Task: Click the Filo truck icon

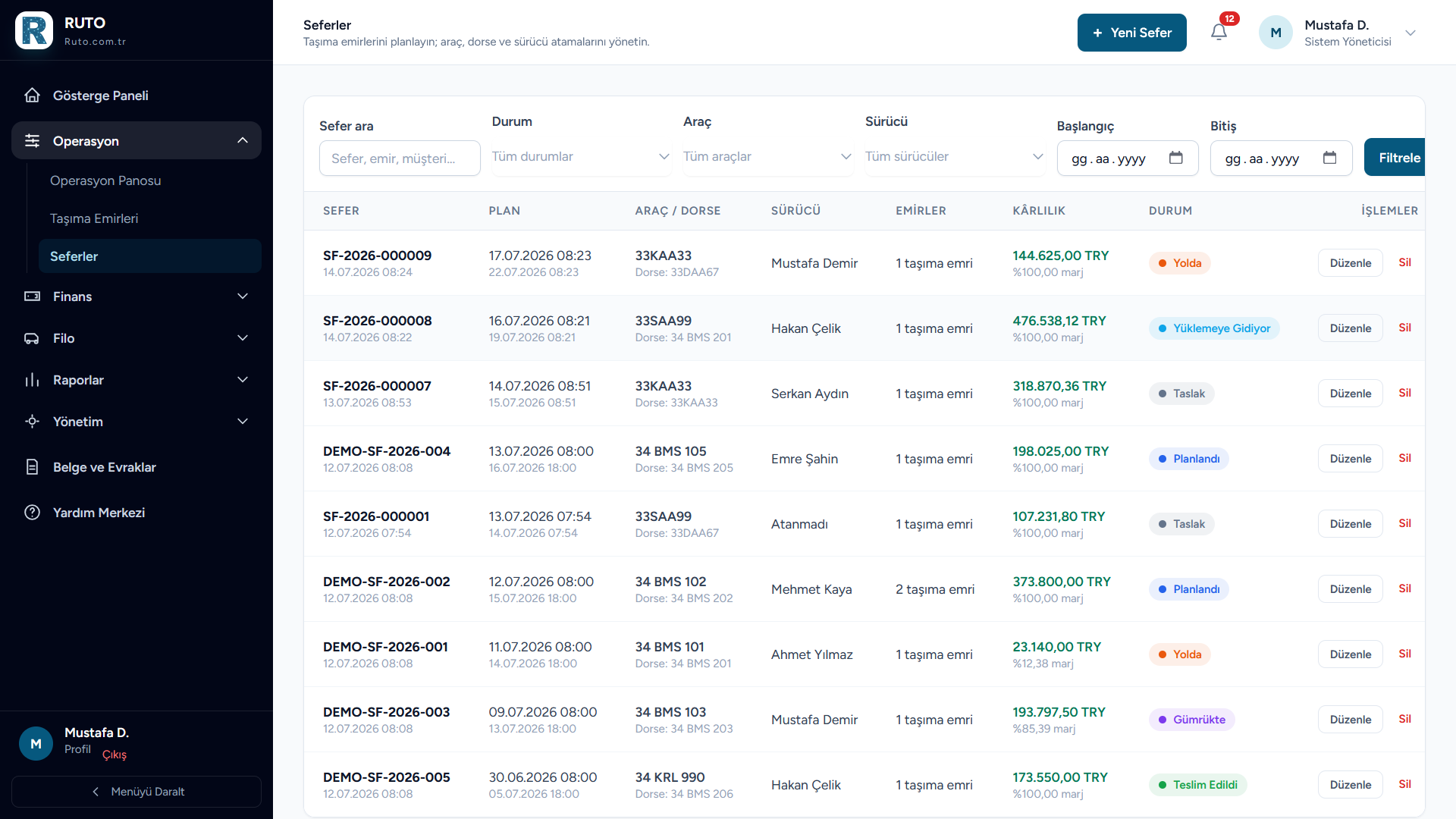Action: pyautogui.click(x=32, y=338)
